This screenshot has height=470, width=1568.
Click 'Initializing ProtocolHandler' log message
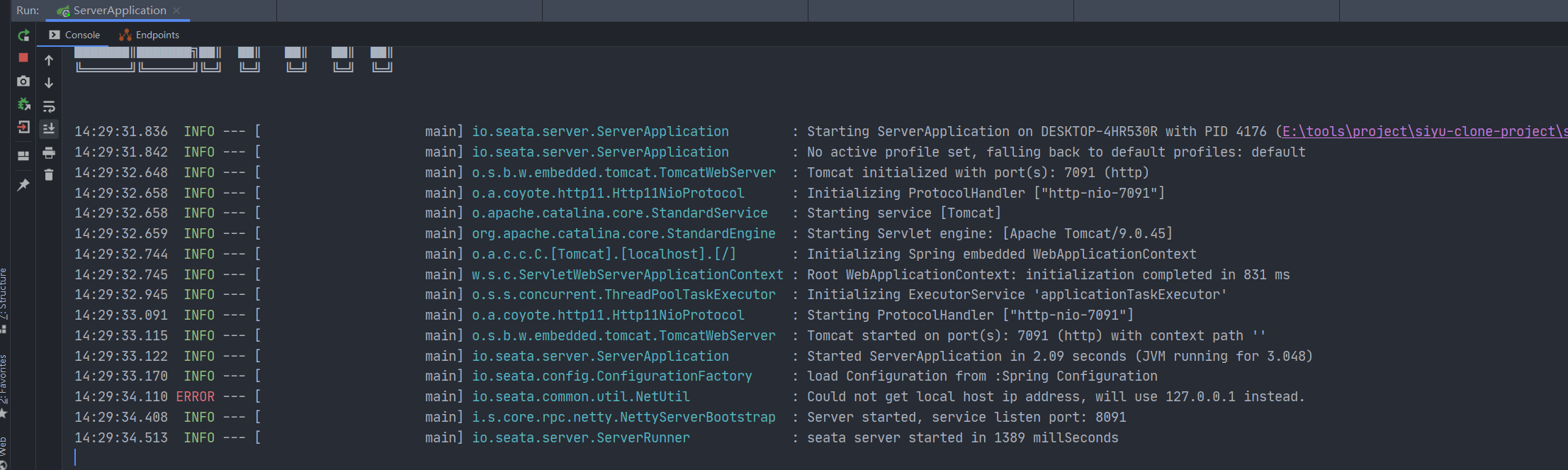coord(986,193)
